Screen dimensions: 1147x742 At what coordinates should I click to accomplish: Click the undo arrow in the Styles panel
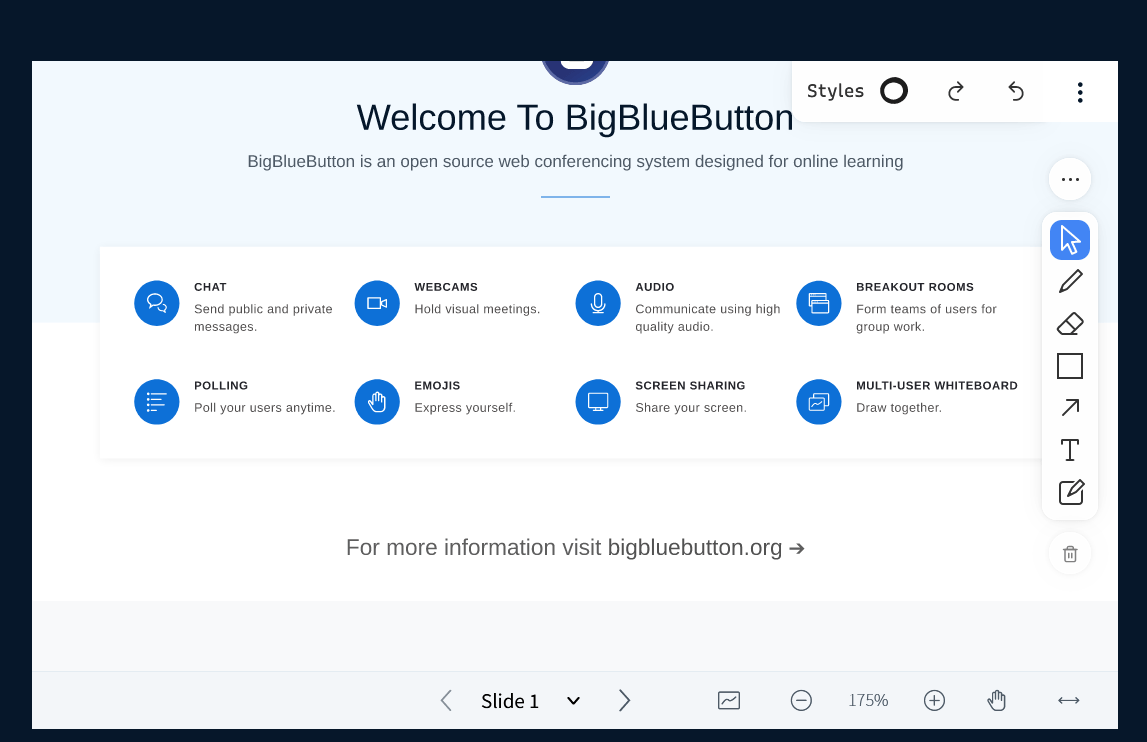[x=1016, y=91]
